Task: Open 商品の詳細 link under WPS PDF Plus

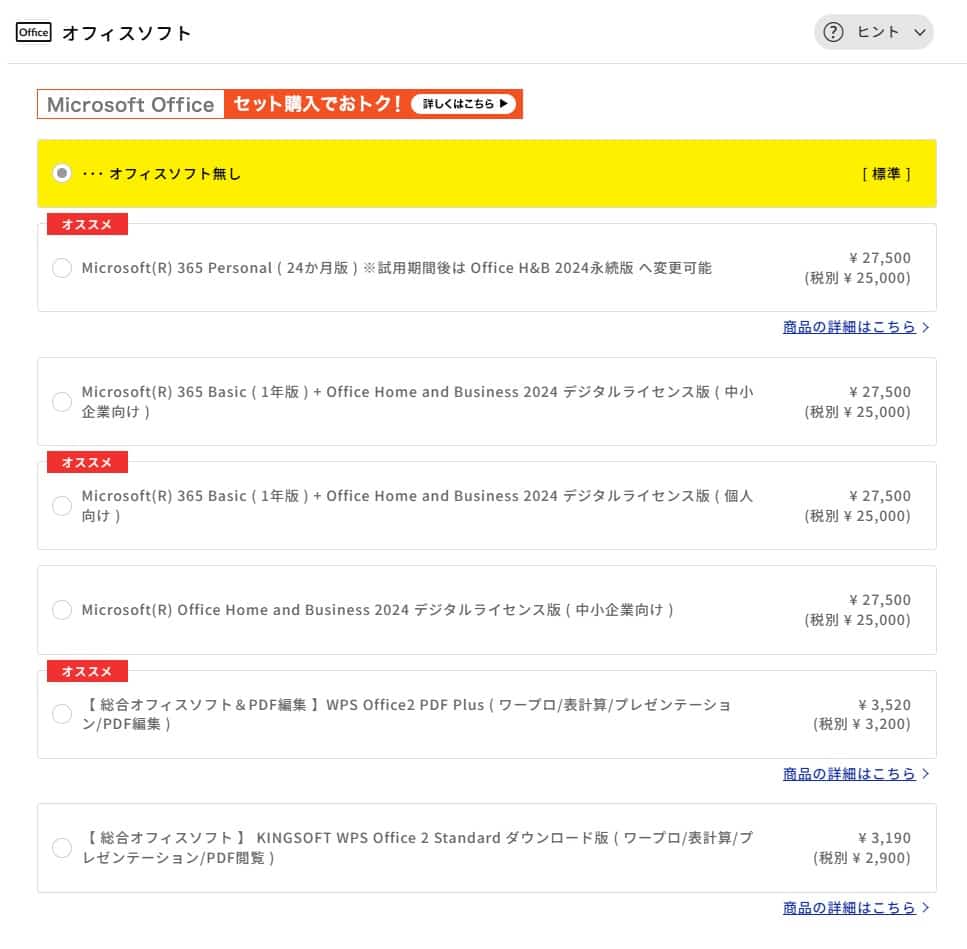Action: click(849, 774)
